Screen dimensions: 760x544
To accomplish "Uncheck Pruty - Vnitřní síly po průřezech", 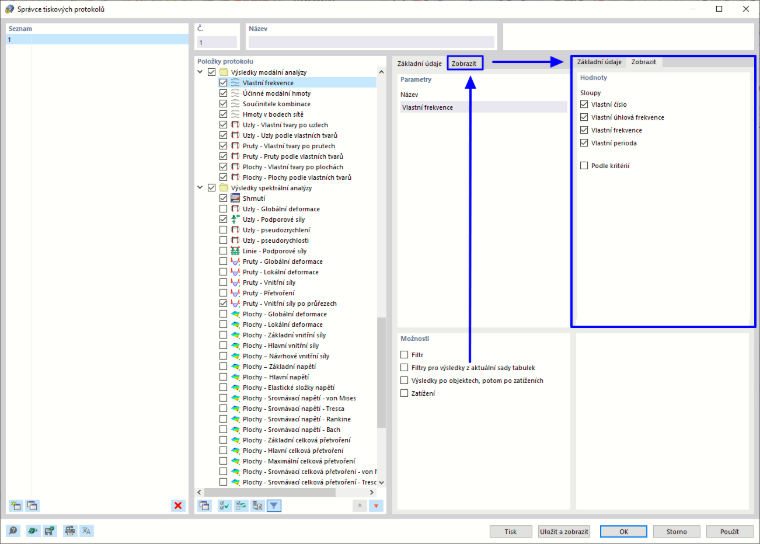I will pyautogui.click(x=223, y=304).
